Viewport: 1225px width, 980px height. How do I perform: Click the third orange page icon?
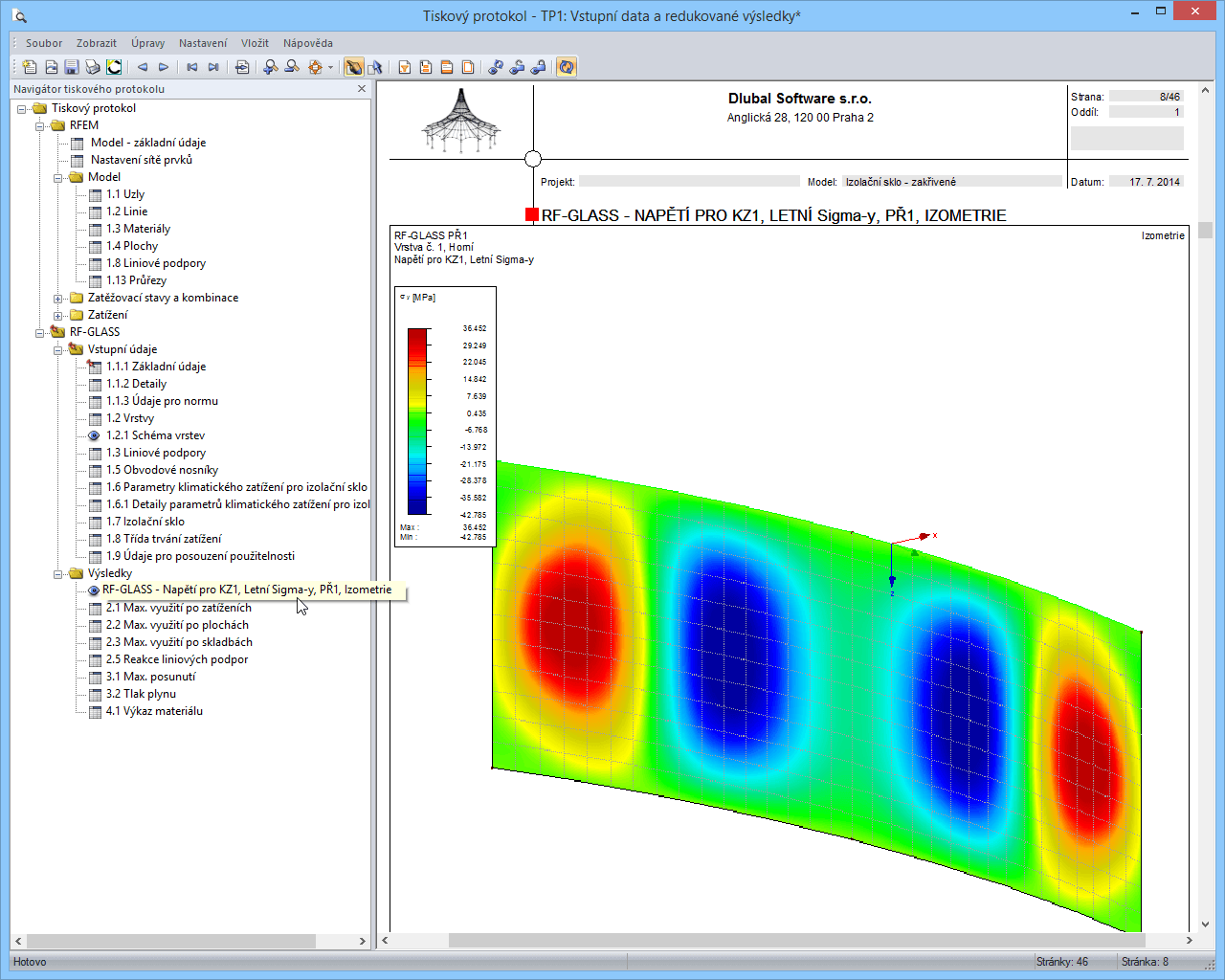[x=447, y=67]
